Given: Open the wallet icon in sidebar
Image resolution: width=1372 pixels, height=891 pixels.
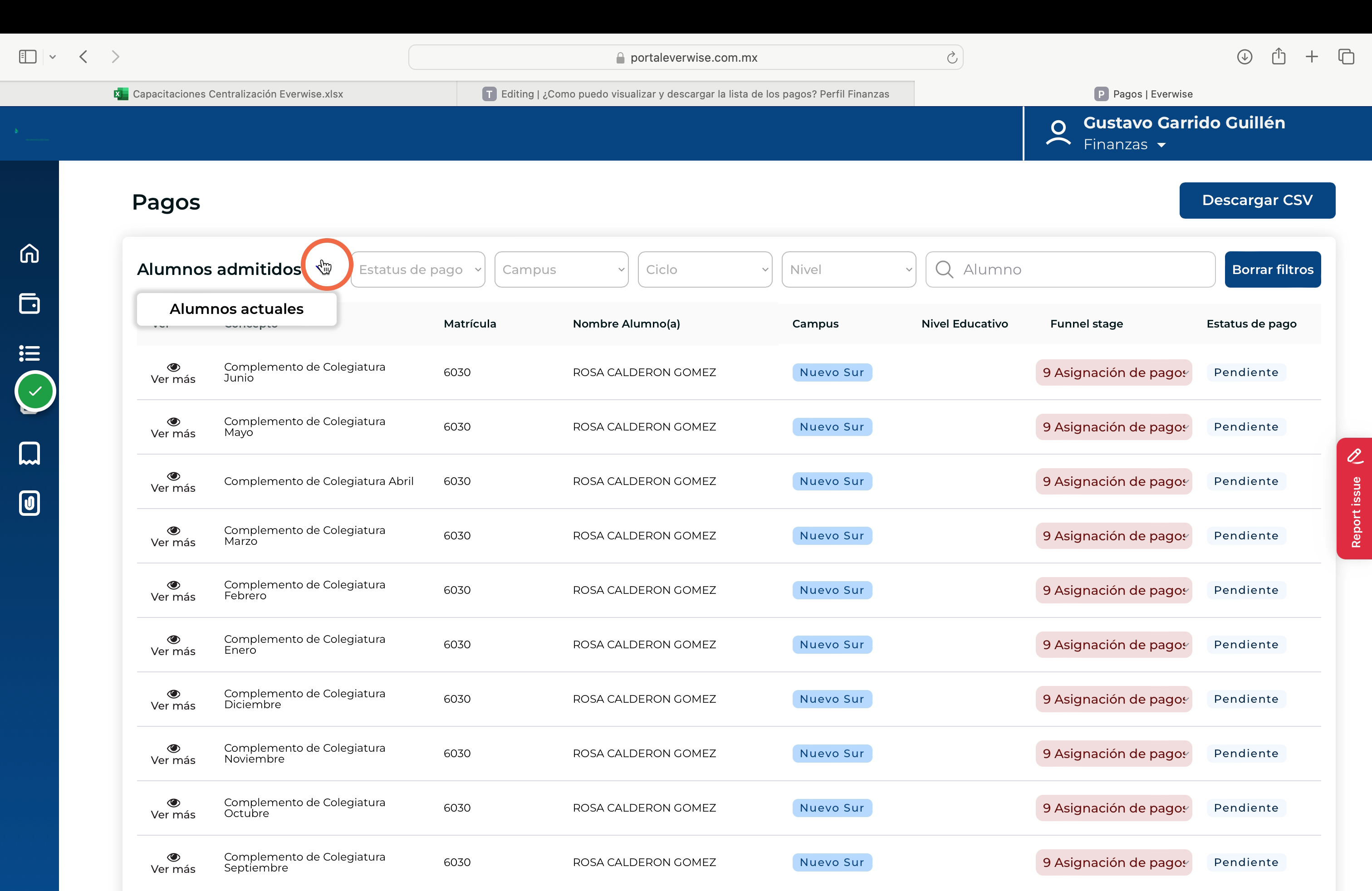Looking at the screenshot, I should pyautogui.click(x=29, y=303).
